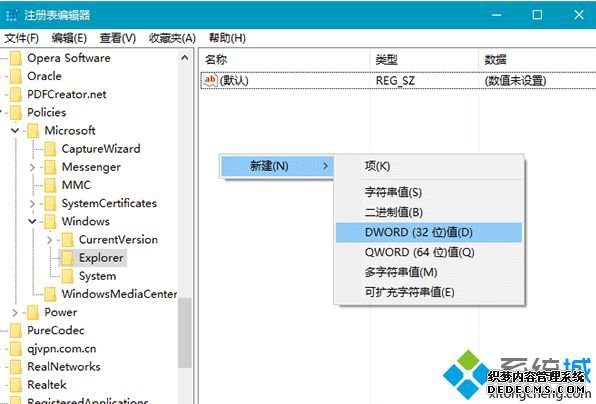Select the Explorer folder icon
The height and width of the screenshot is (404, 596).
coord(67,258)
